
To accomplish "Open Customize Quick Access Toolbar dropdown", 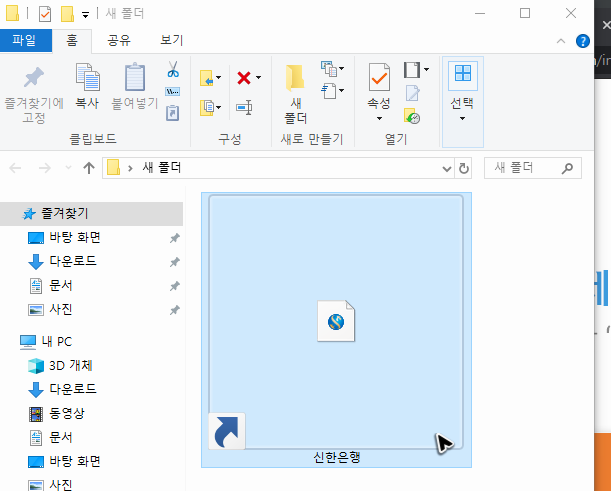I will tap(85, 15).
